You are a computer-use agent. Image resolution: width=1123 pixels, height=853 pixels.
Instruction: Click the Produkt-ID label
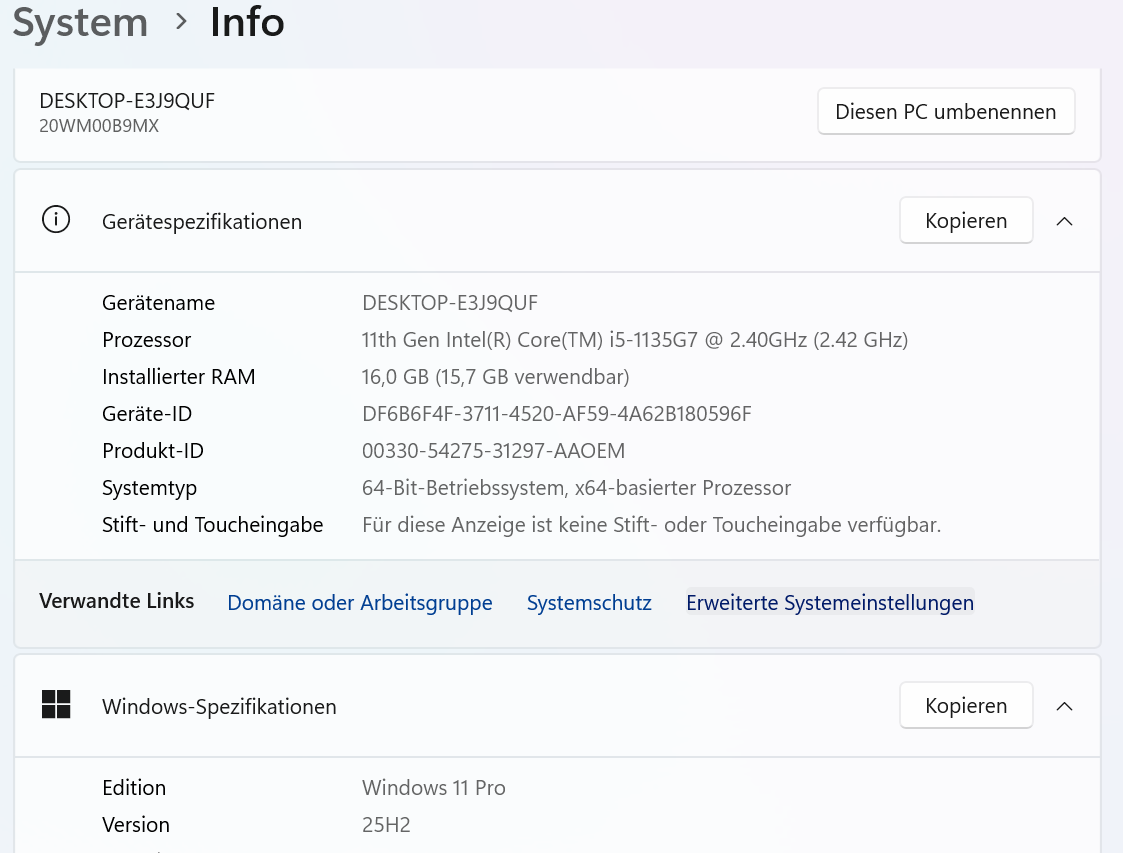153,451
